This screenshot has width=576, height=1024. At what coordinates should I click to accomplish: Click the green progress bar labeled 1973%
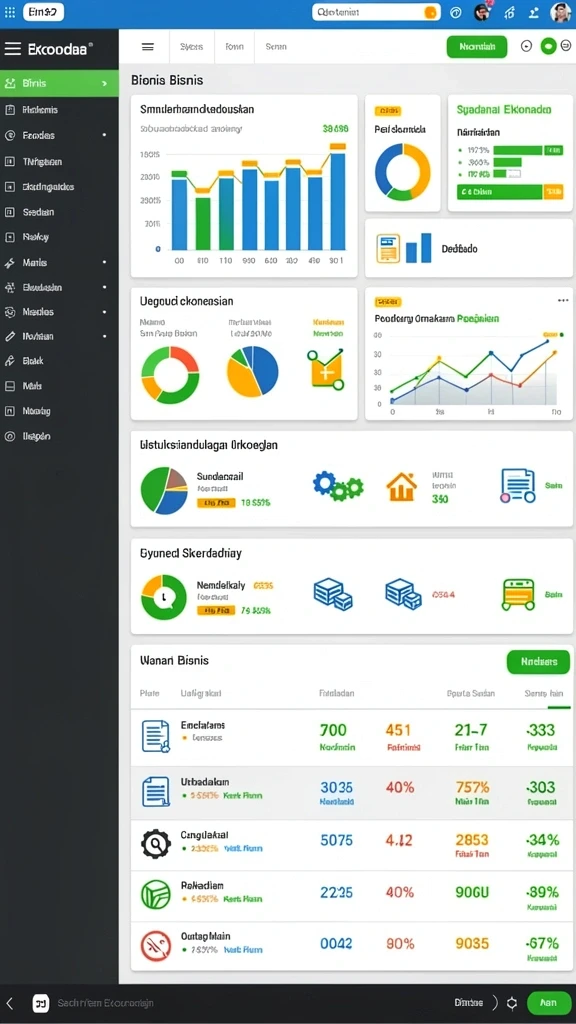(518, 150)
